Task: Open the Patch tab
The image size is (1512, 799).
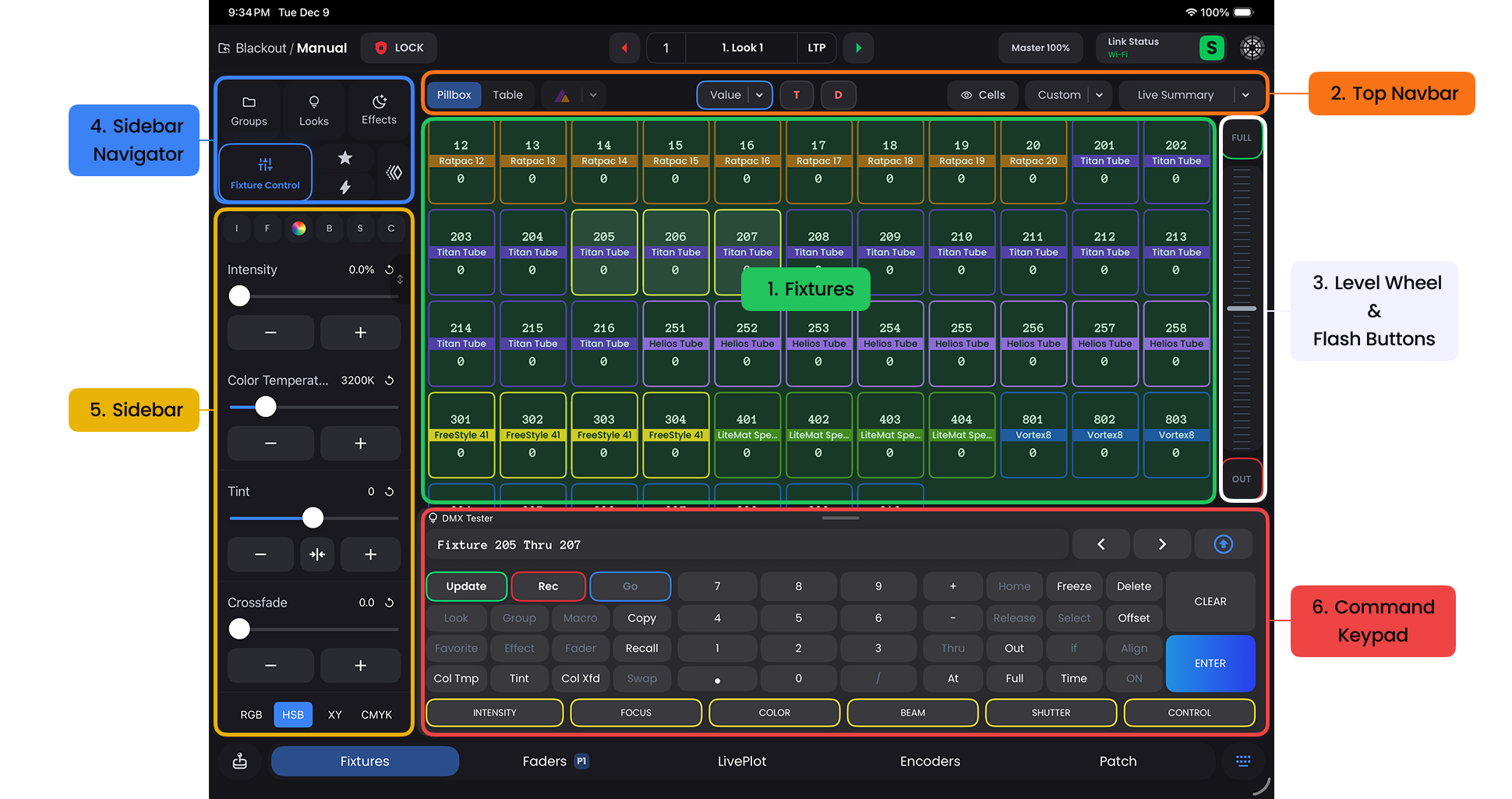Action: tap(1118, 762)
